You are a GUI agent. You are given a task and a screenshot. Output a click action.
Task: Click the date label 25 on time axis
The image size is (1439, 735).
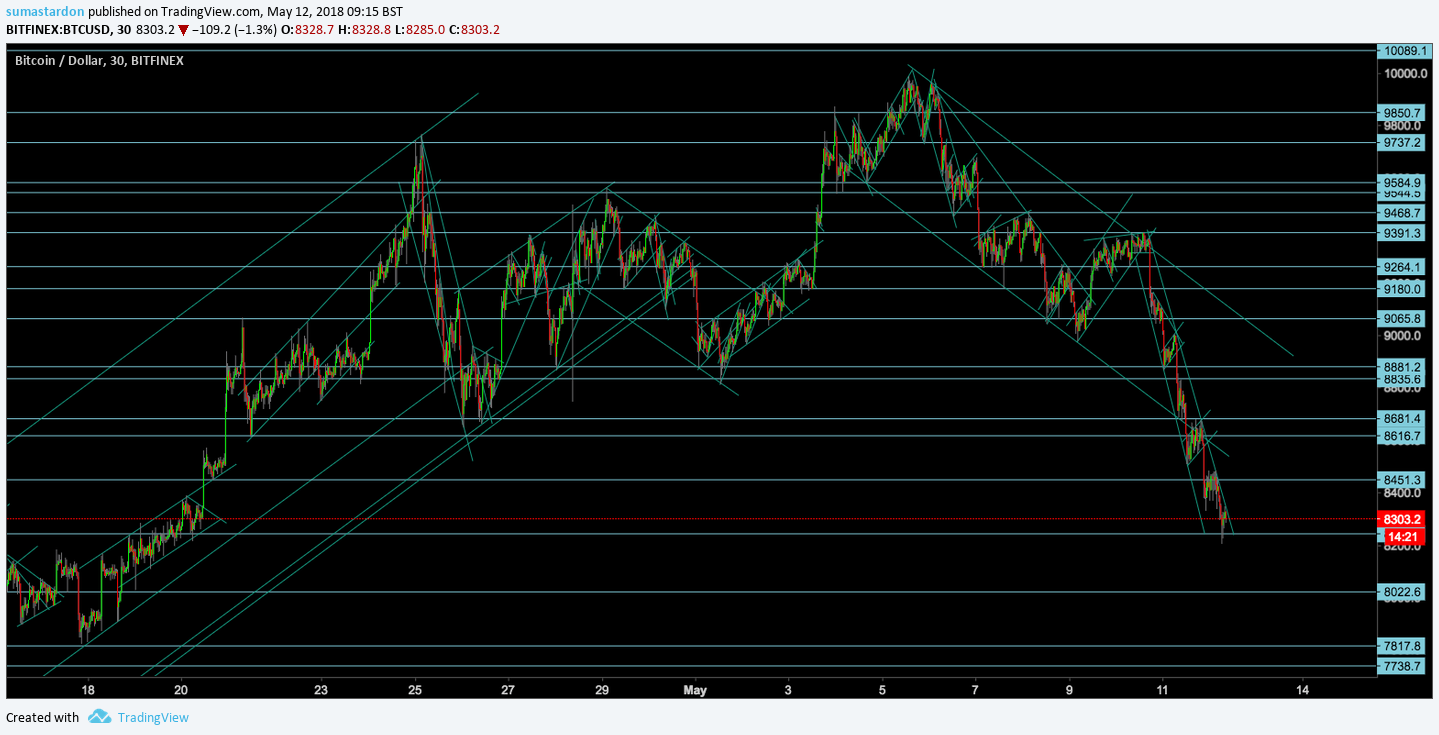point(415,690)
